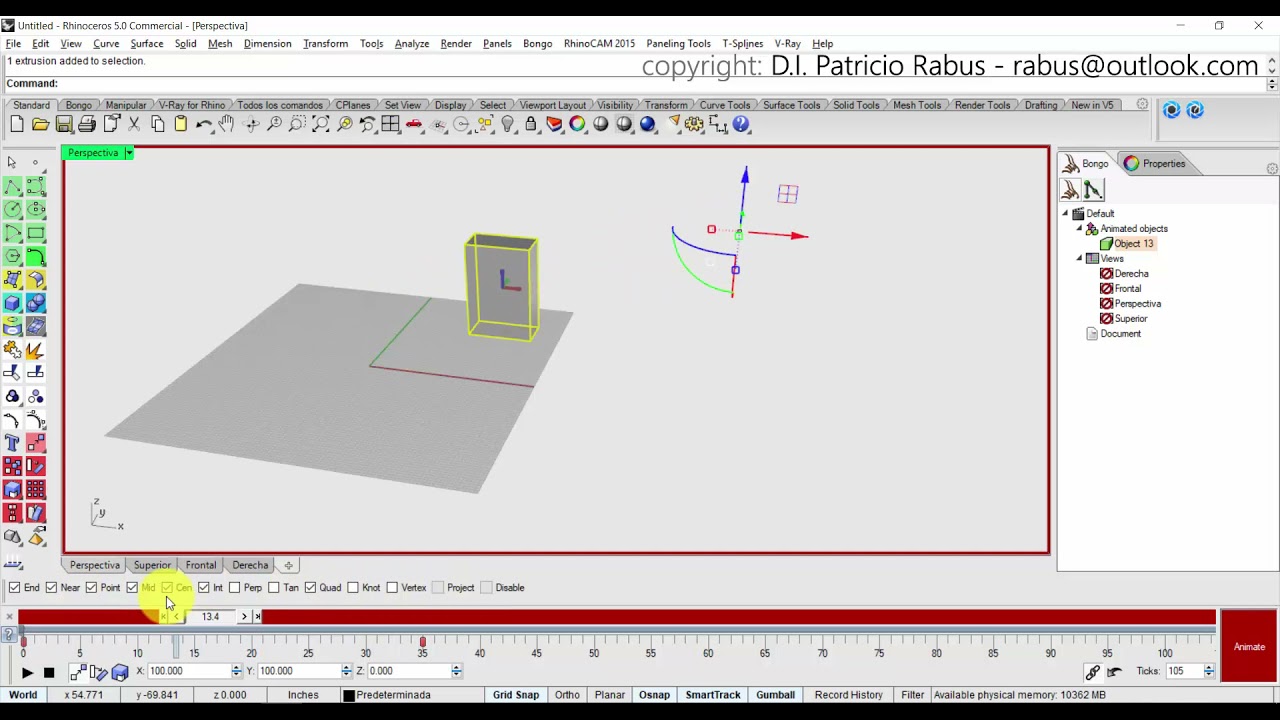Click the Bongo play animation button

tap(27, 673)
